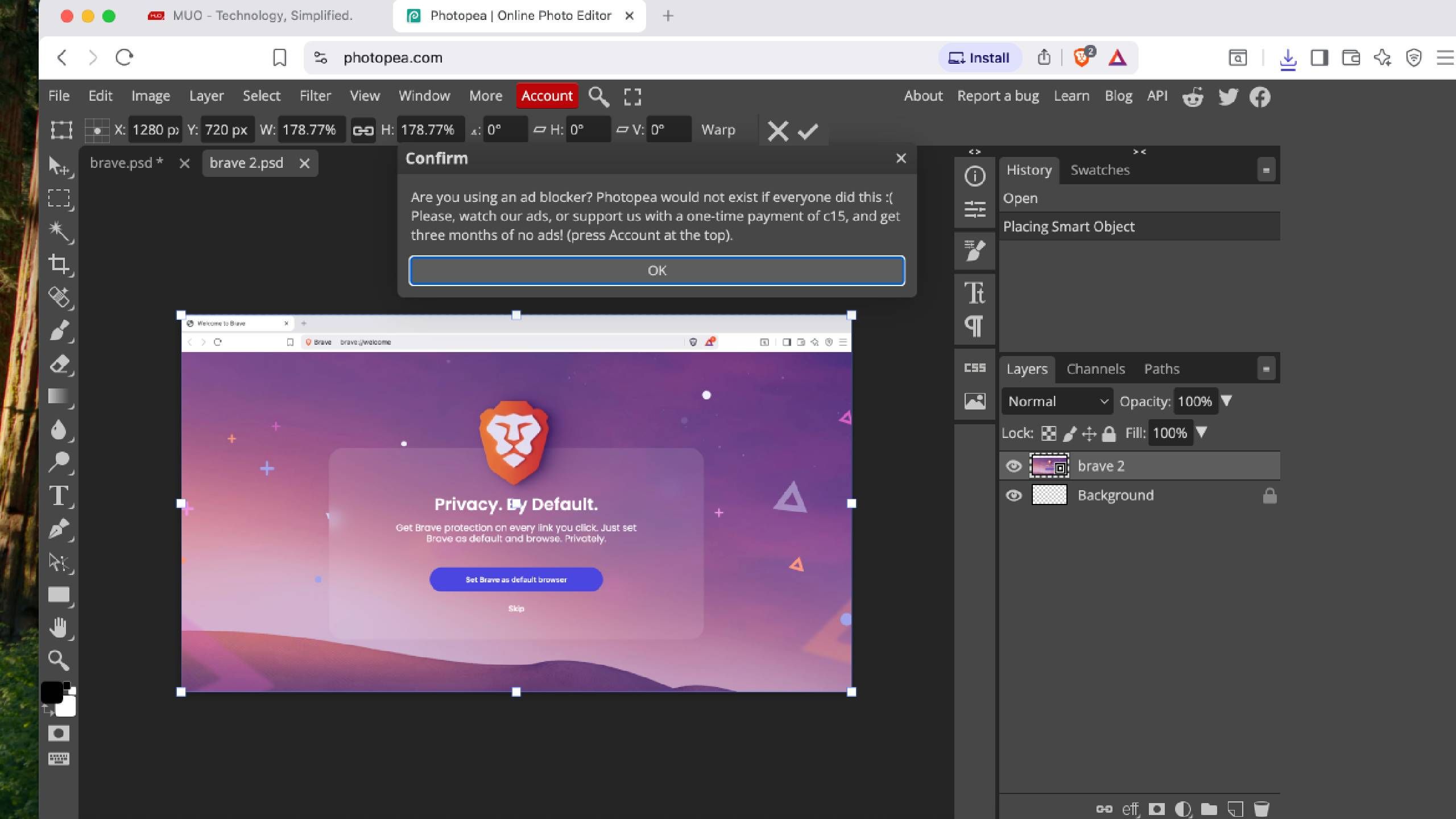Expand the Opacity slider arrow
Viewport: 1456px width, 819px height.
click(x=1226, y=401)
